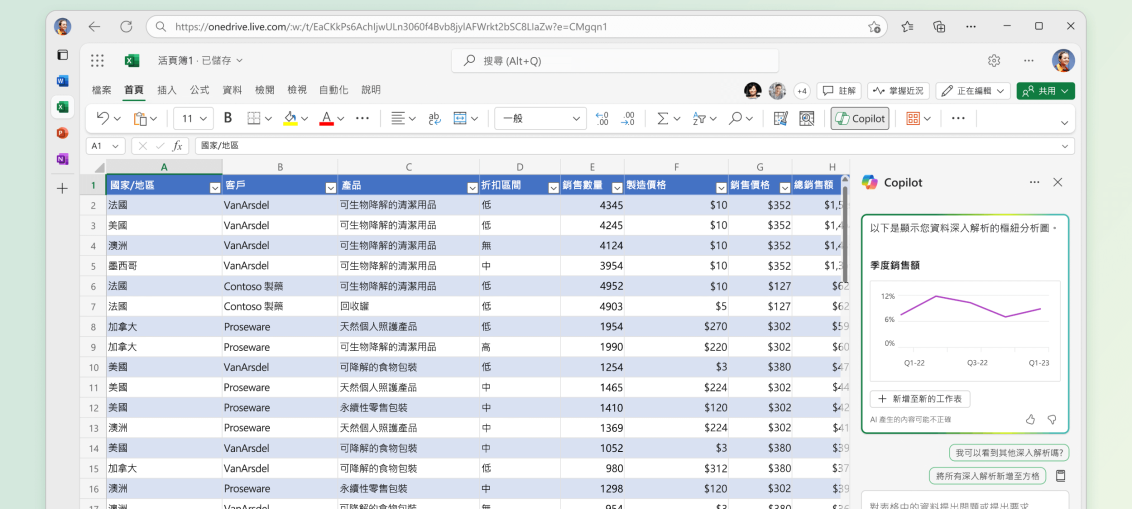The width and height of the screenshot is (1132, 509).
Task: Open the app launcher waffle icon
Action: (97, 61)
